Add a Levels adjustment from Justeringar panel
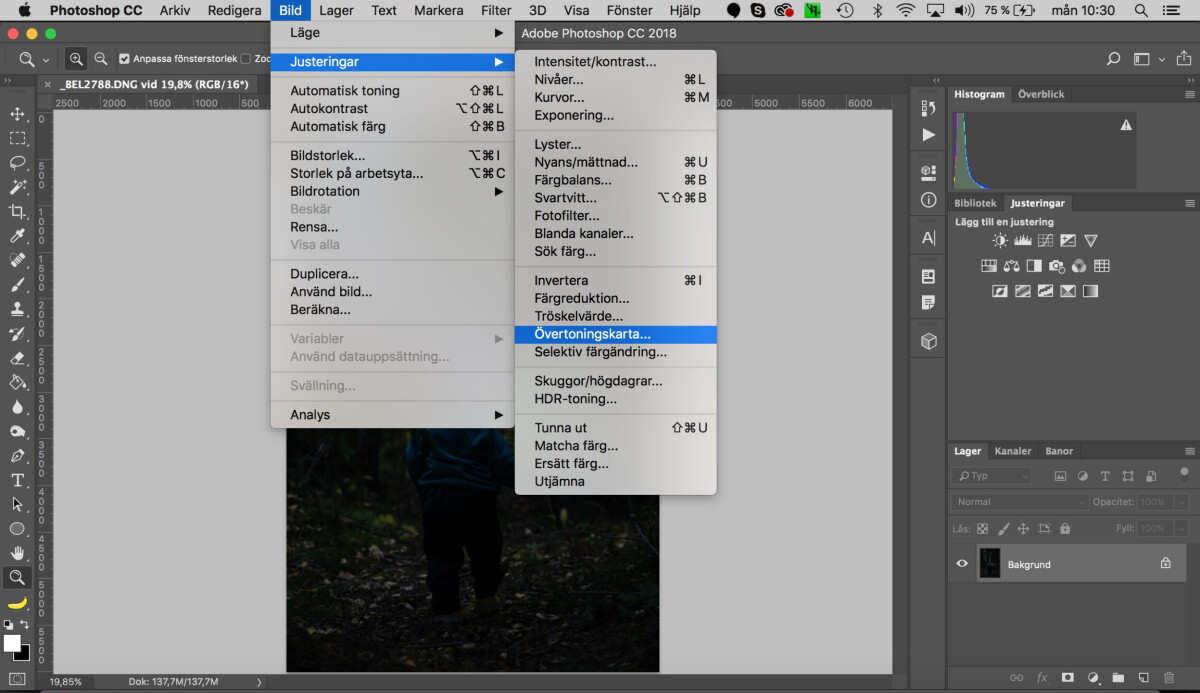The height and width of the screenshot is (693, 1200). pyautogui.click(x=1023, y=241)
